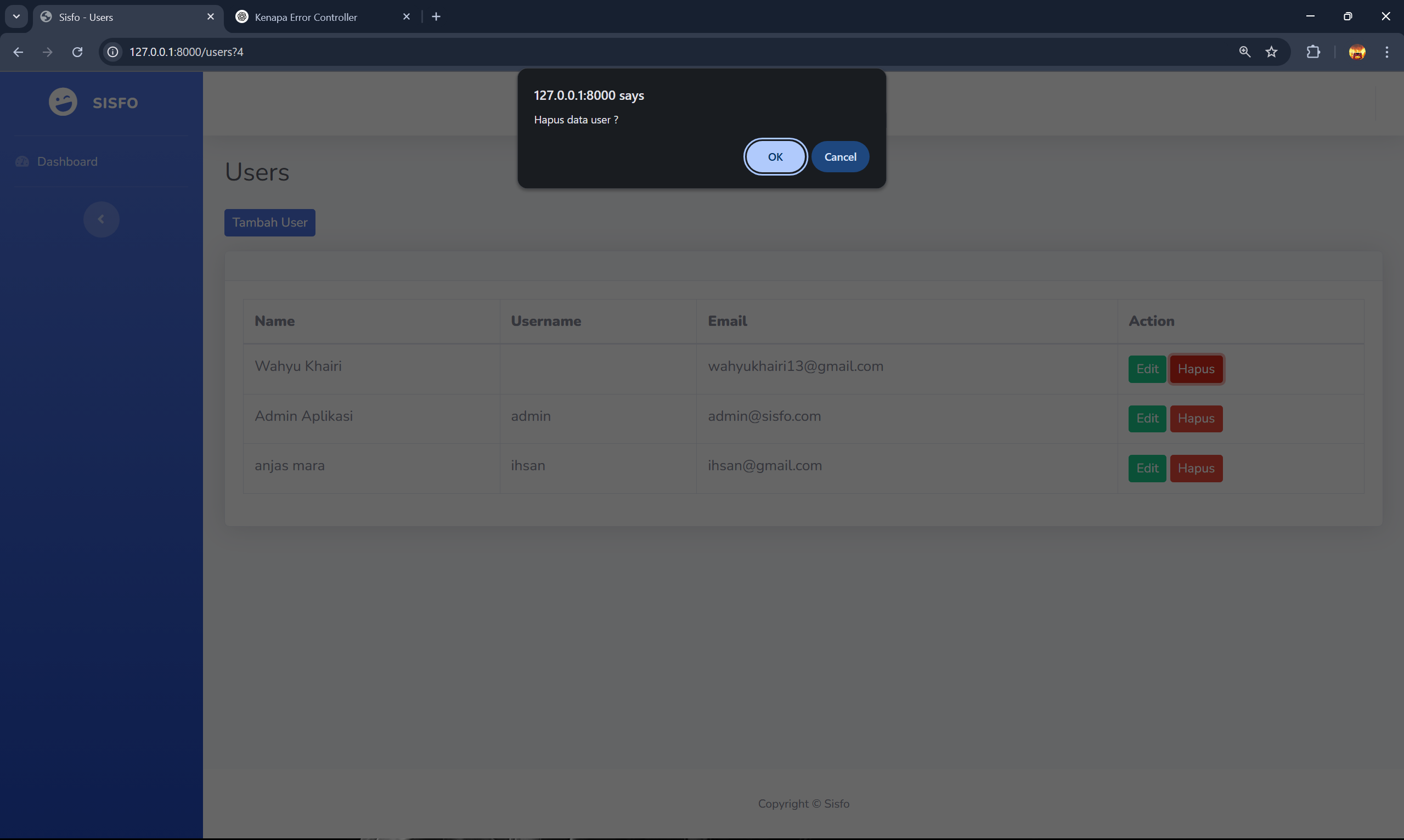Edit the Wahyu Khairi user row
Screen dimensions: 1404x840
tap(1147, 369)
